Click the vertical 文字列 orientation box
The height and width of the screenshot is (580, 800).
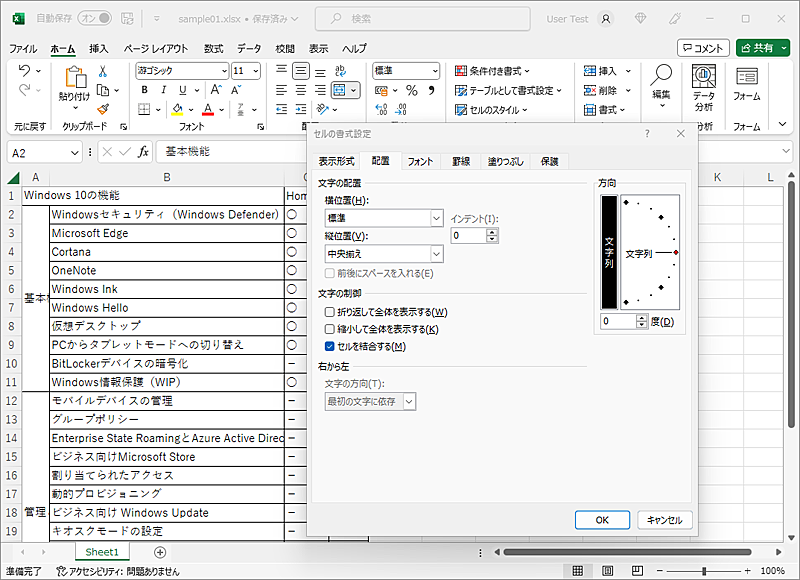coord(608,252)
